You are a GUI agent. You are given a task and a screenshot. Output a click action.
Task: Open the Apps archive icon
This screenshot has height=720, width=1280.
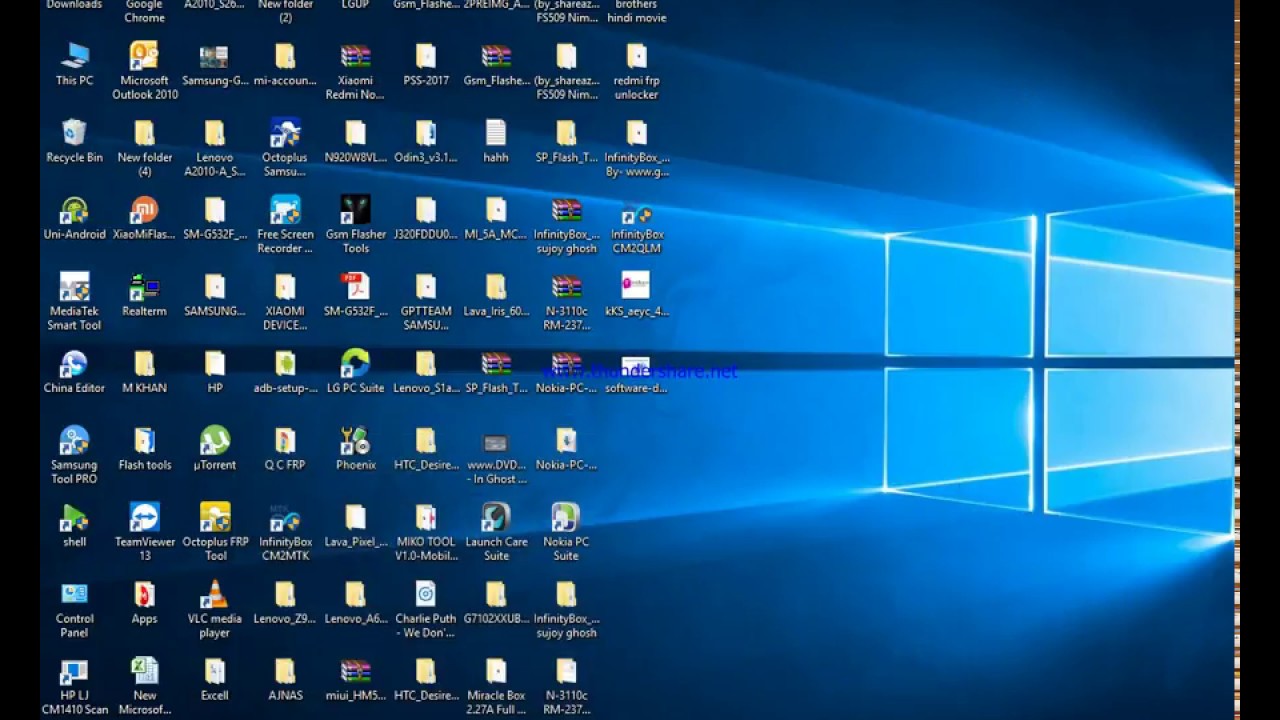pos(145,603)
